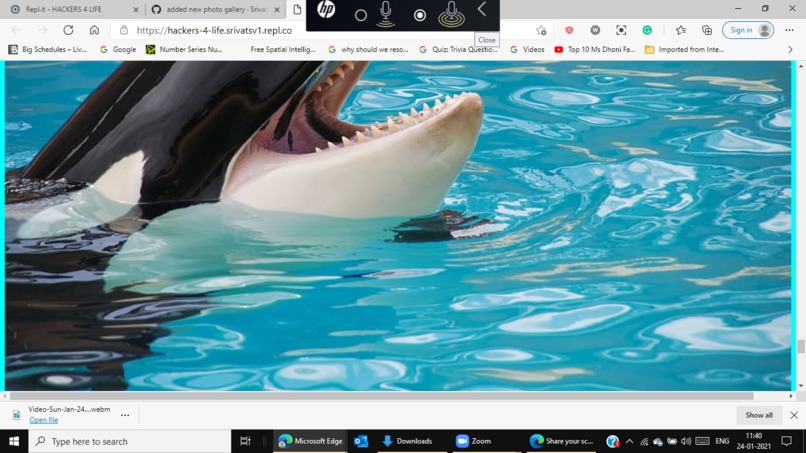Open the Videos bookmark

click(527, 49)
